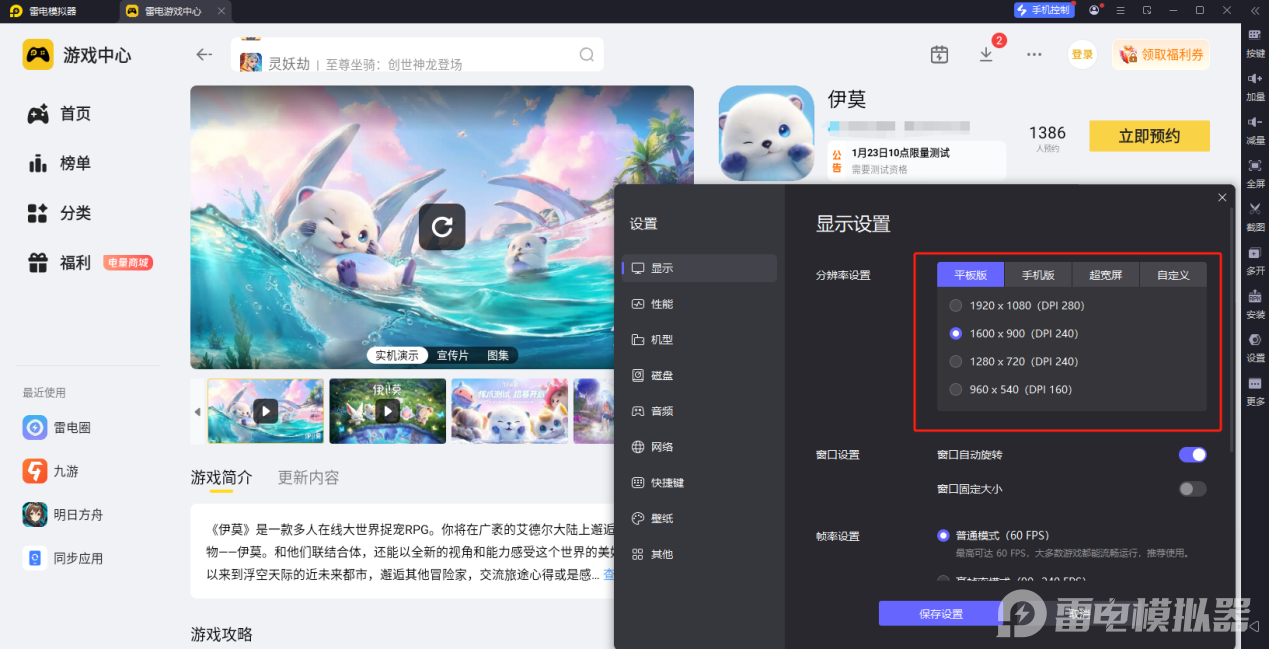Open 九游 from recently used
The height and width of the screenshot is (649, 1269).
(x=51, y=471)
